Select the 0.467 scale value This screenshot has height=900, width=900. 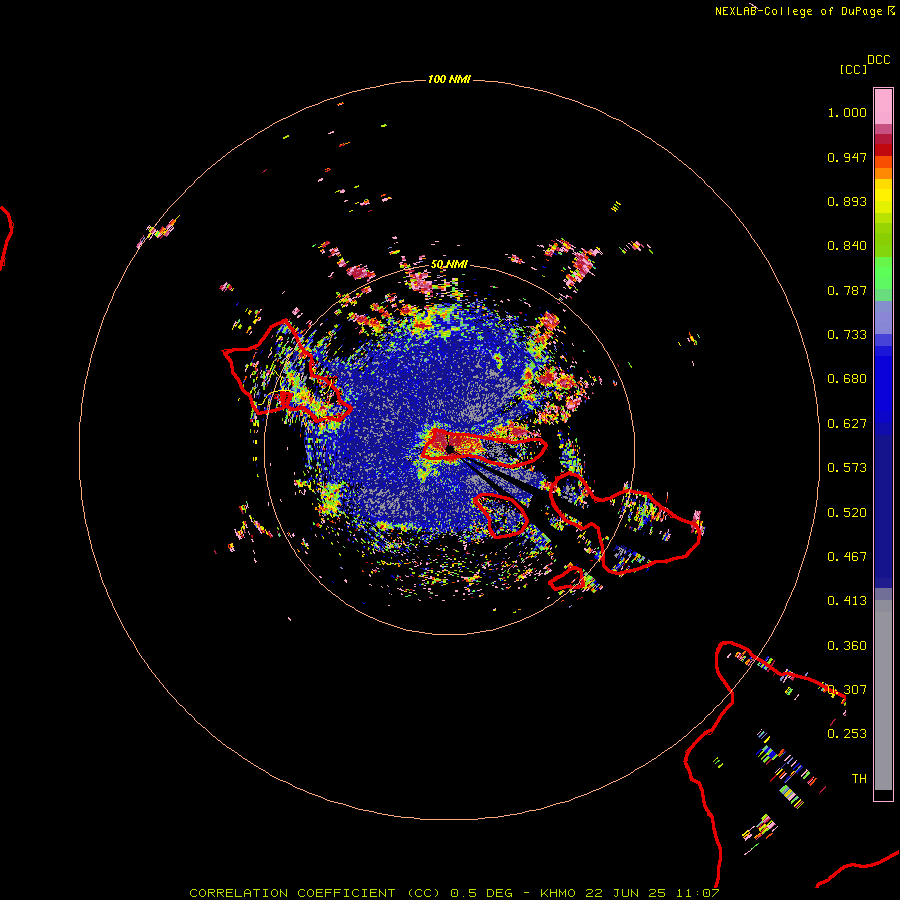click(x=847, y=557)
